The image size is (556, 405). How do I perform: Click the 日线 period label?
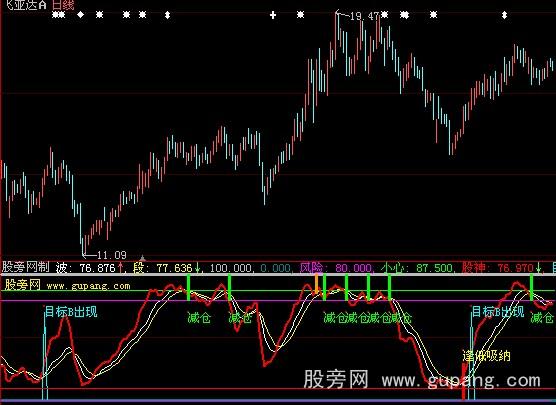tap(63, 5)
